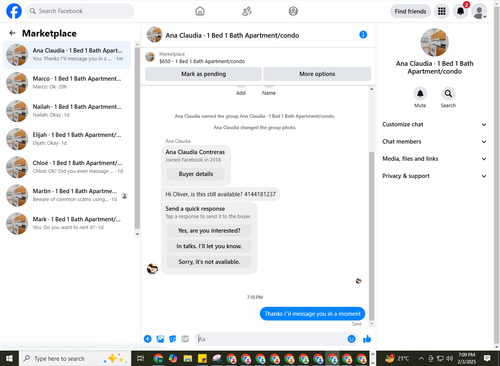The width and height of the screenshot is (500, 366).
Task: Open the emoji picker in message box
Action: (351, 339)
